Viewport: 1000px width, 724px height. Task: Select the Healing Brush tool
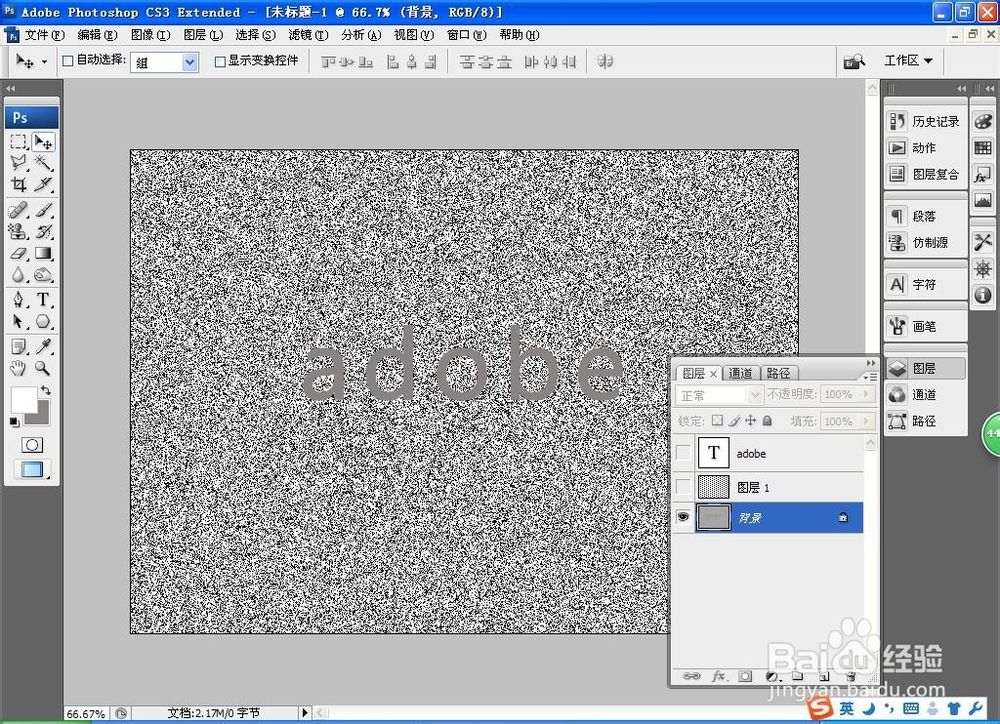coord(18,210)
